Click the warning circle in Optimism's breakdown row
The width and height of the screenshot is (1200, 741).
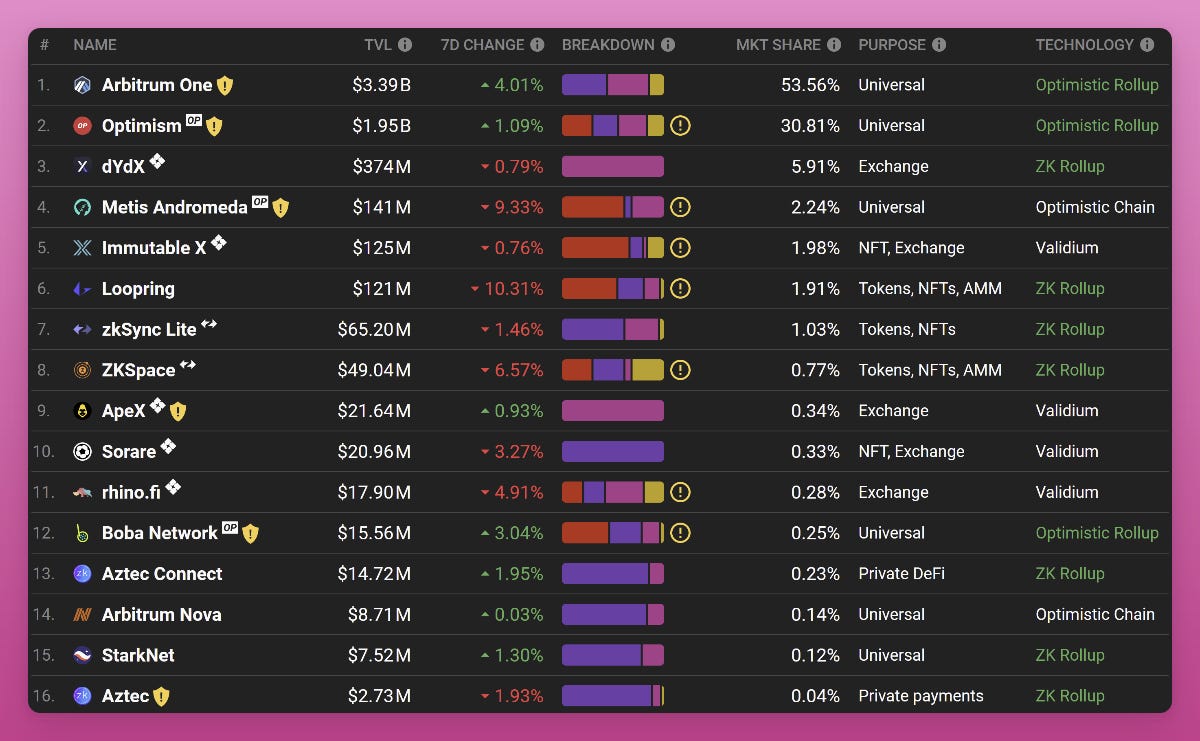(680, 126)
